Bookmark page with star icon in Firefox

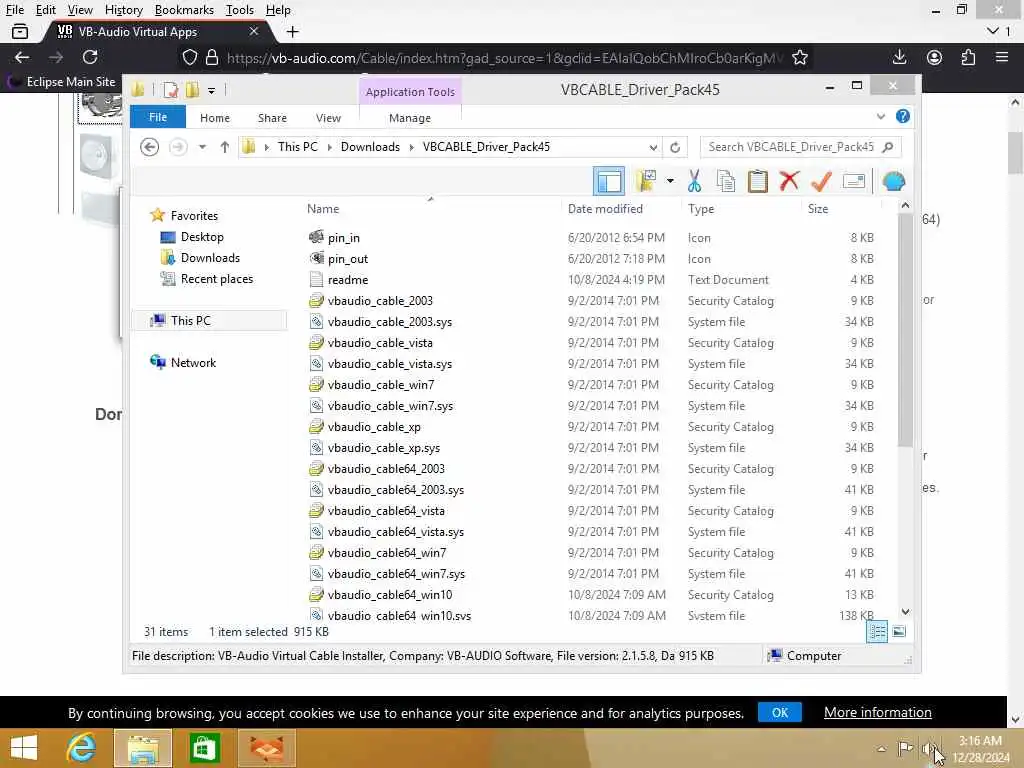click(x=799, y=57)
